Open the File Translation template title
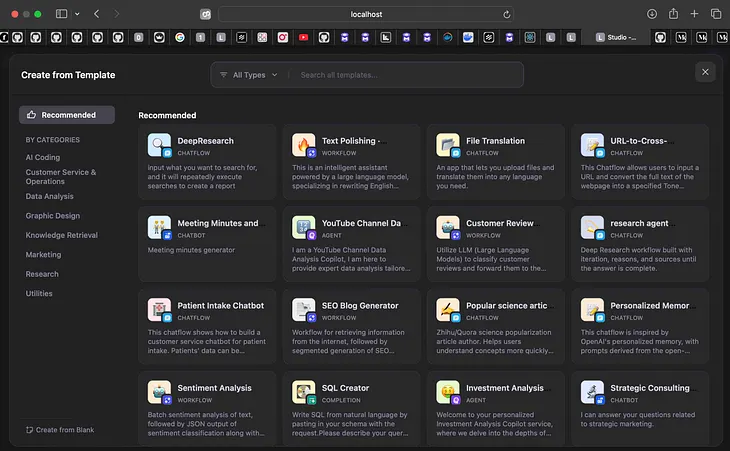 tap(495, 141)
